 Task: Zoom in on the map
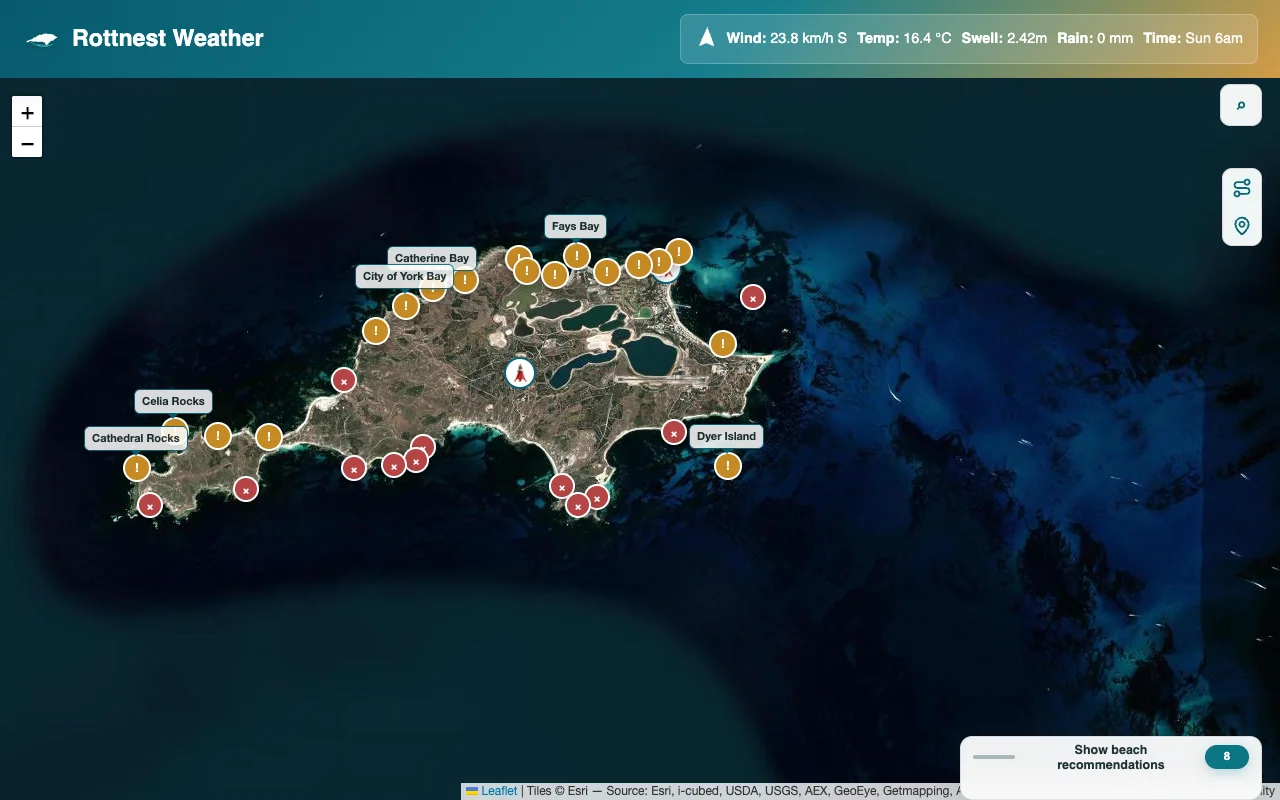pos(27,112)
